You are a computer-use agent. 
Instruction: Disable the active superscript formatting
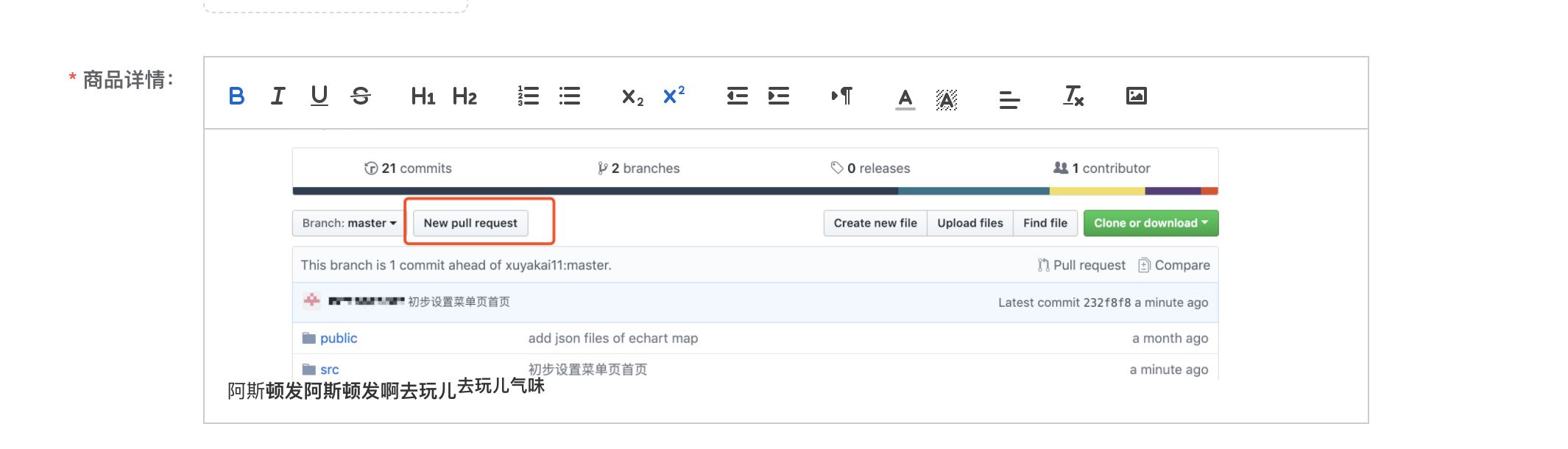pyautogui.click(x=674, y=96)
